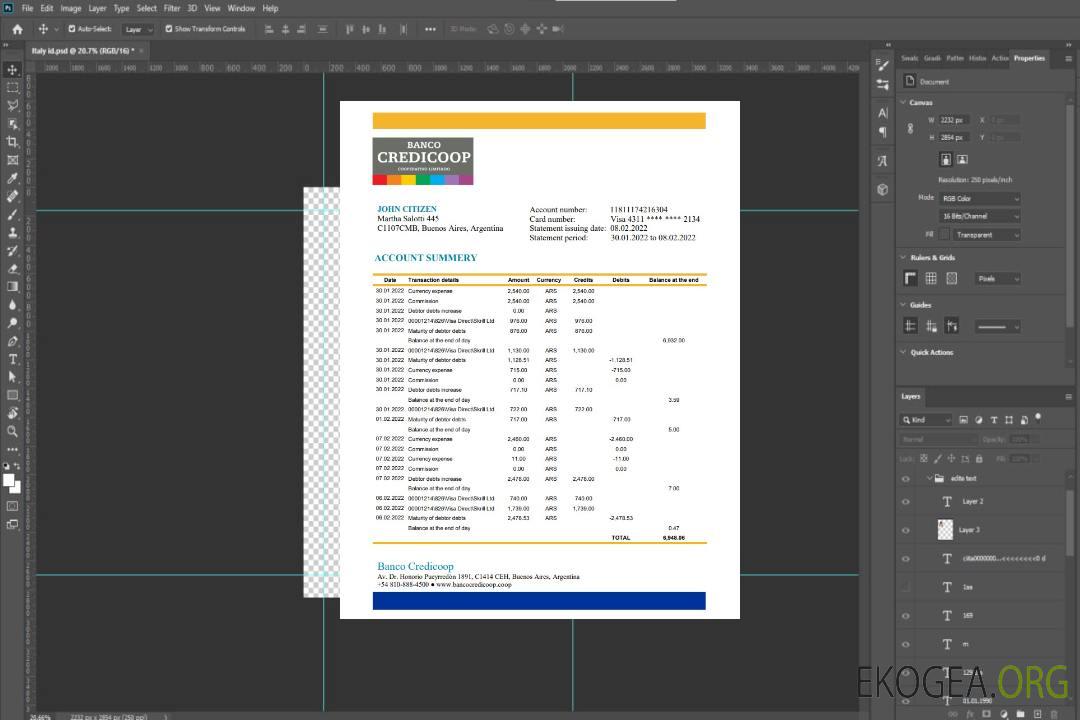
Task: Open the 3D panel cube icon
Action: tap(882, 189)
